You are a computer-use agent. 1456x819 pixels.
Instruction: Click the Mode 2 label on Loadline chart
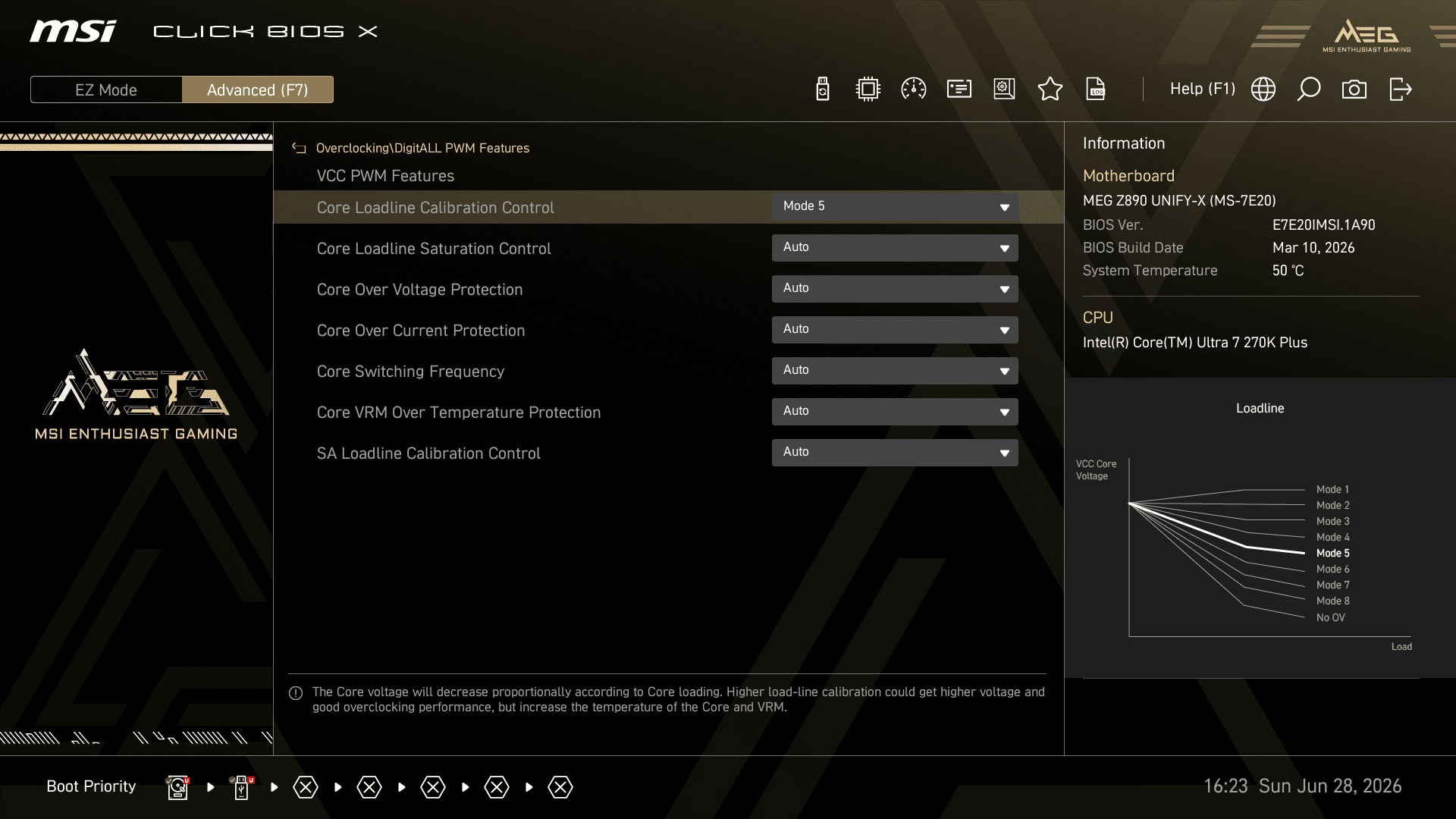pos(1332,506)
